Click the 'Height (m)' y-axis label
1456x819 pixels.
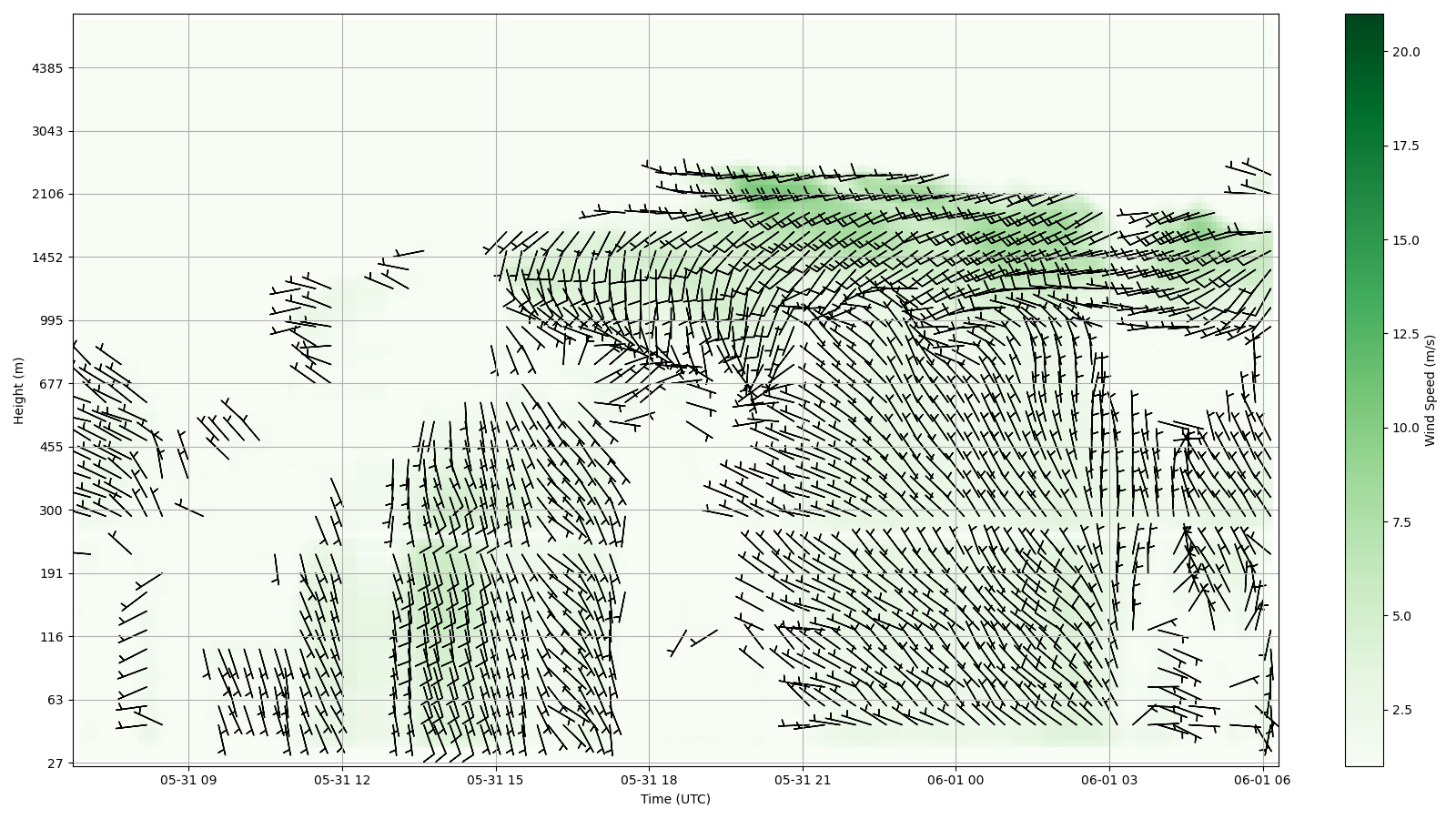click(18, 390)
